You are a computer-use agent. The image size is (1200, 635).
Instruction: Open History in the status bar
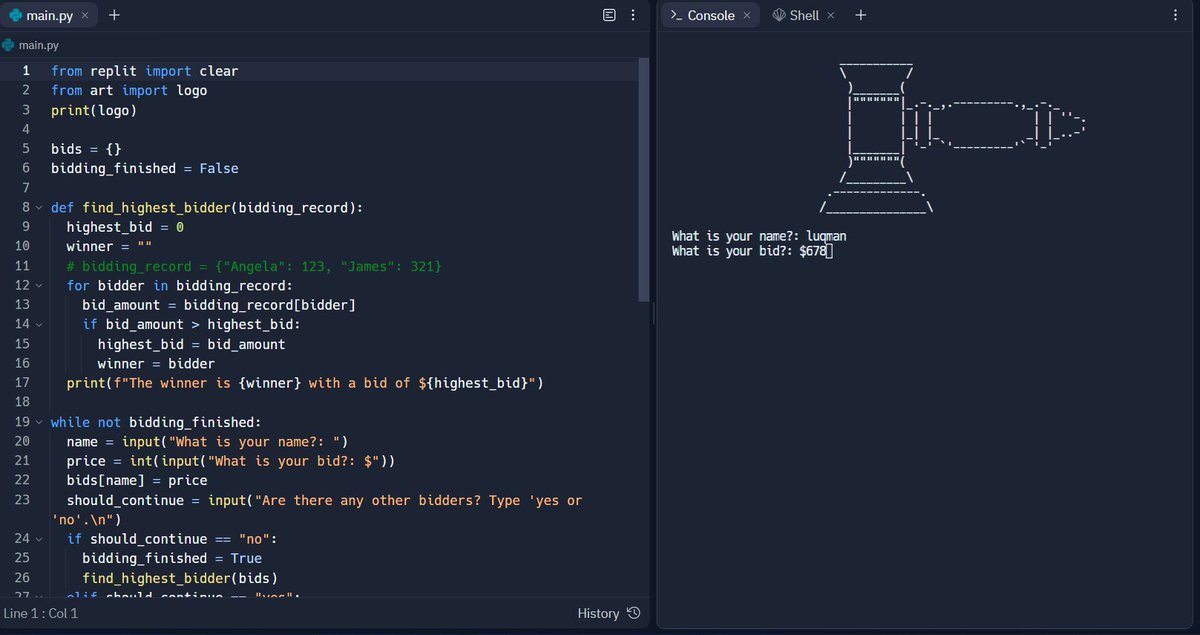click(609, 613)
